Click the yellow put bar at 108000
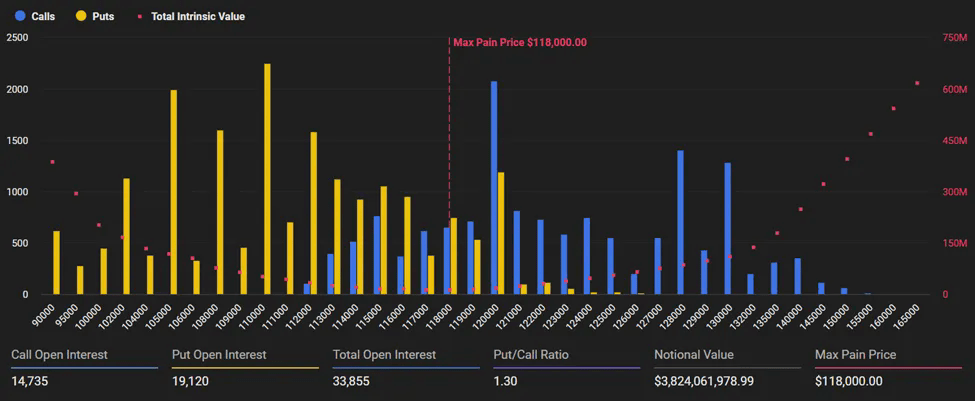The width and height of the screenshot is (975, 401). (220, 212)
